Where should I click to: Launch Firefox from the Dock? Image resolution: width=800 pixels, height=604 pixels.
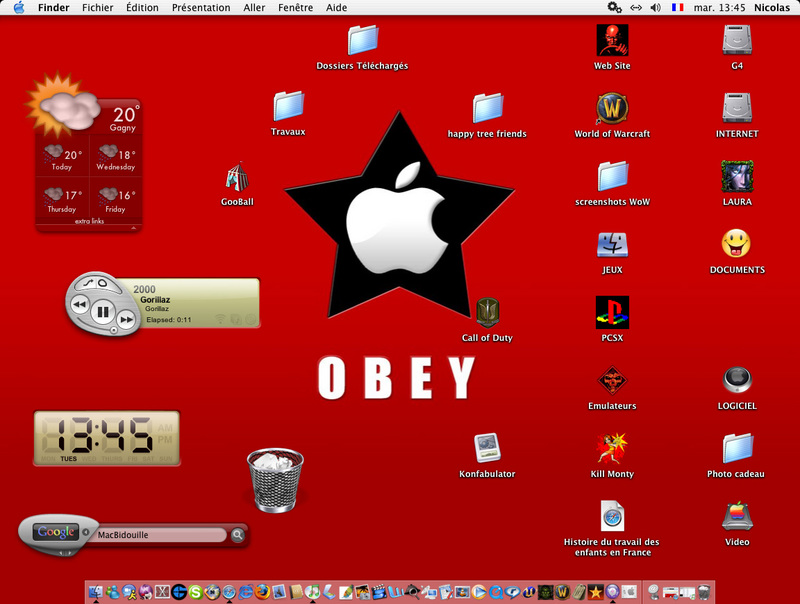(262, 592)
